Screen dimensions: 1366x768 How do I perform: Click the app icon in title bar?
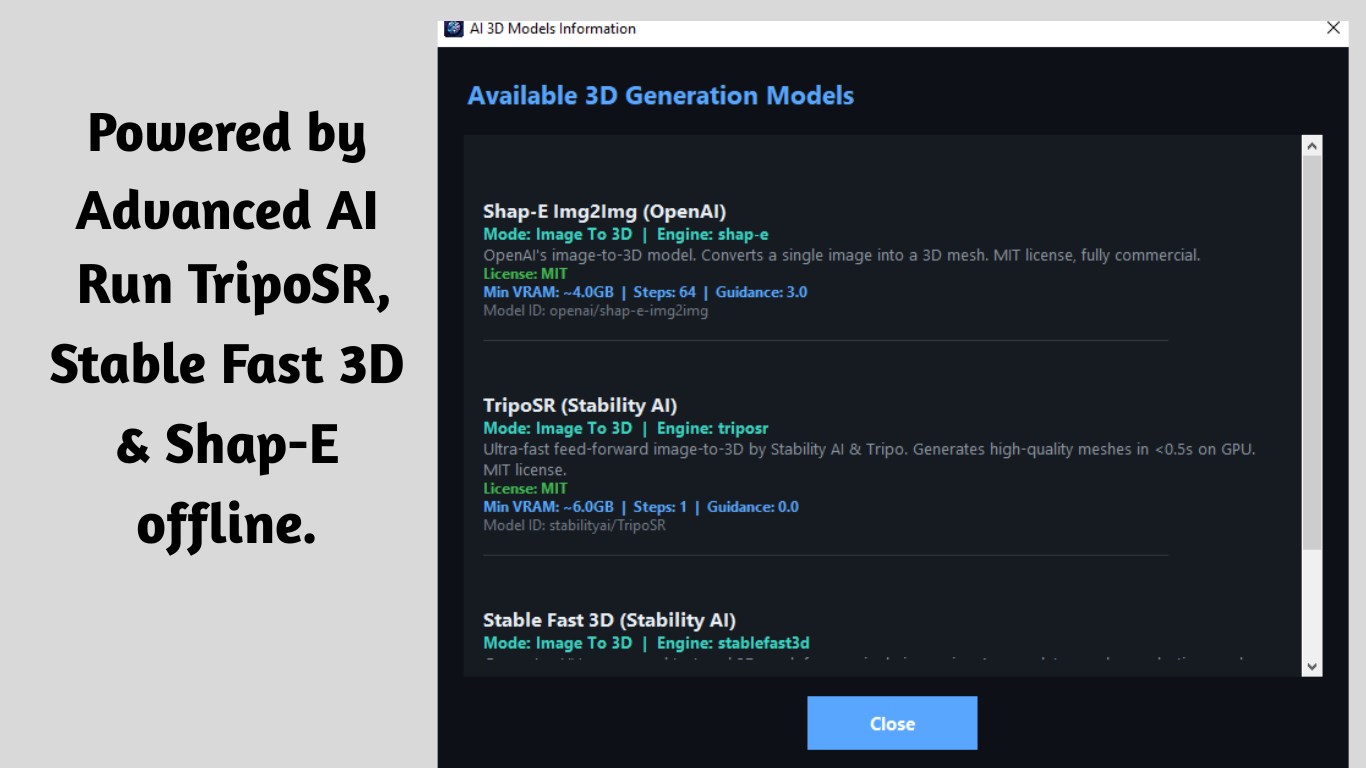click(x=454, y=28)
